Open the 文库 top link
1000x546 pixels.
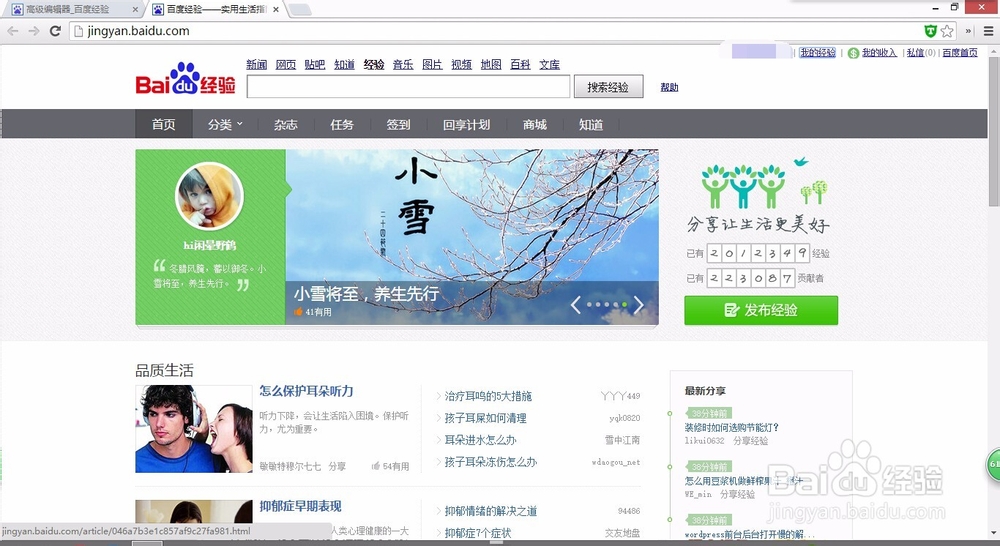(x=549, y=64)
